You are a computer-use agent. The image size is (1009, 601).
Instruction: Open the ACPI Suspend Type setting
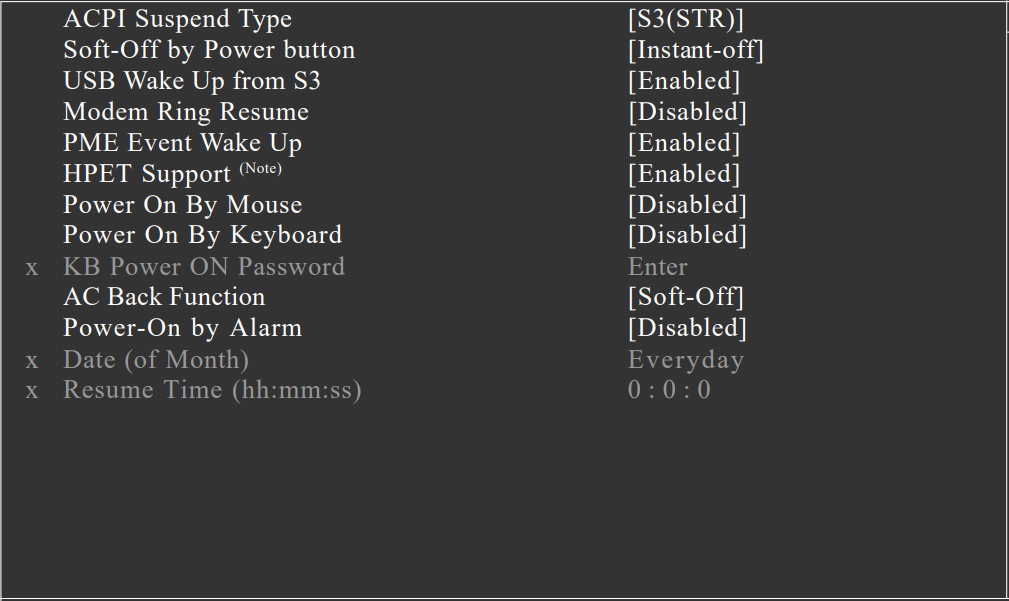tap(178, 19)
